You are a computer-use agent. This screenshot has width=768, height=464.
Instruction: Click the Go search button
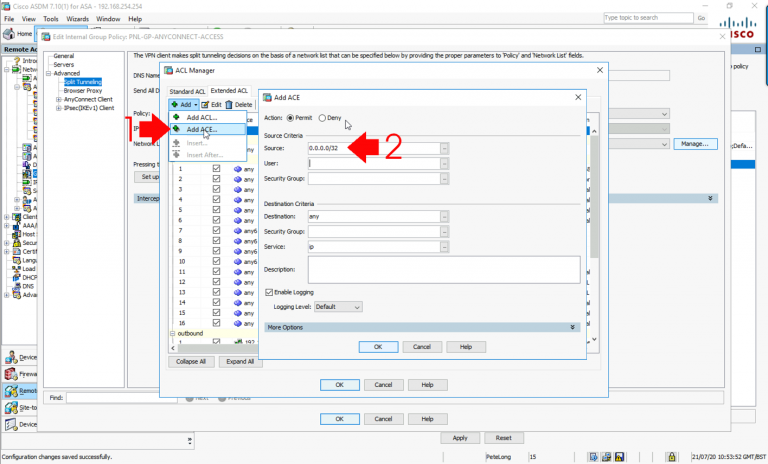(x=701, y=18)
